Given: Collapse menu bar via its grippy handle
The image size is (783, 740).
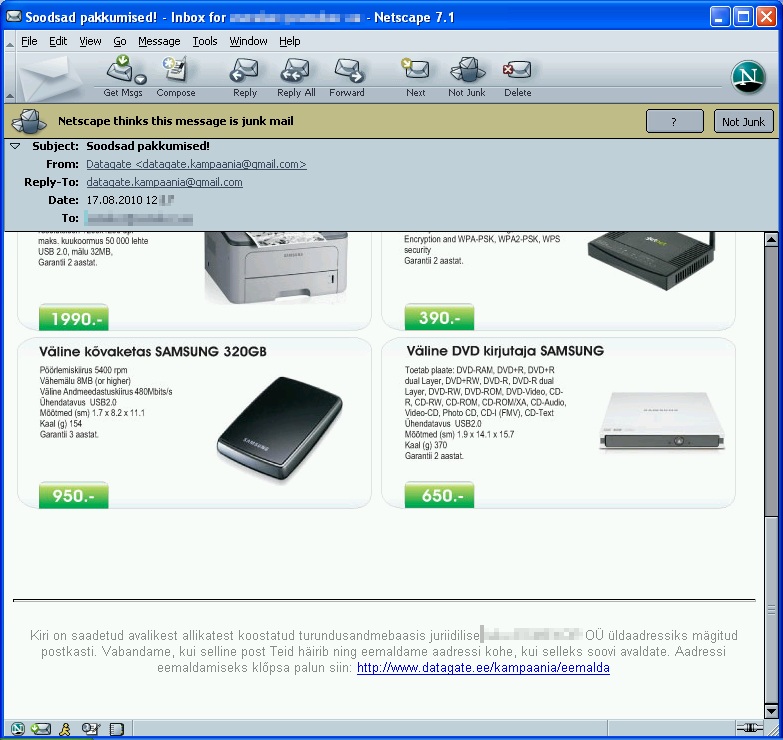Looking at the screenshot, I should click(9, 41).
